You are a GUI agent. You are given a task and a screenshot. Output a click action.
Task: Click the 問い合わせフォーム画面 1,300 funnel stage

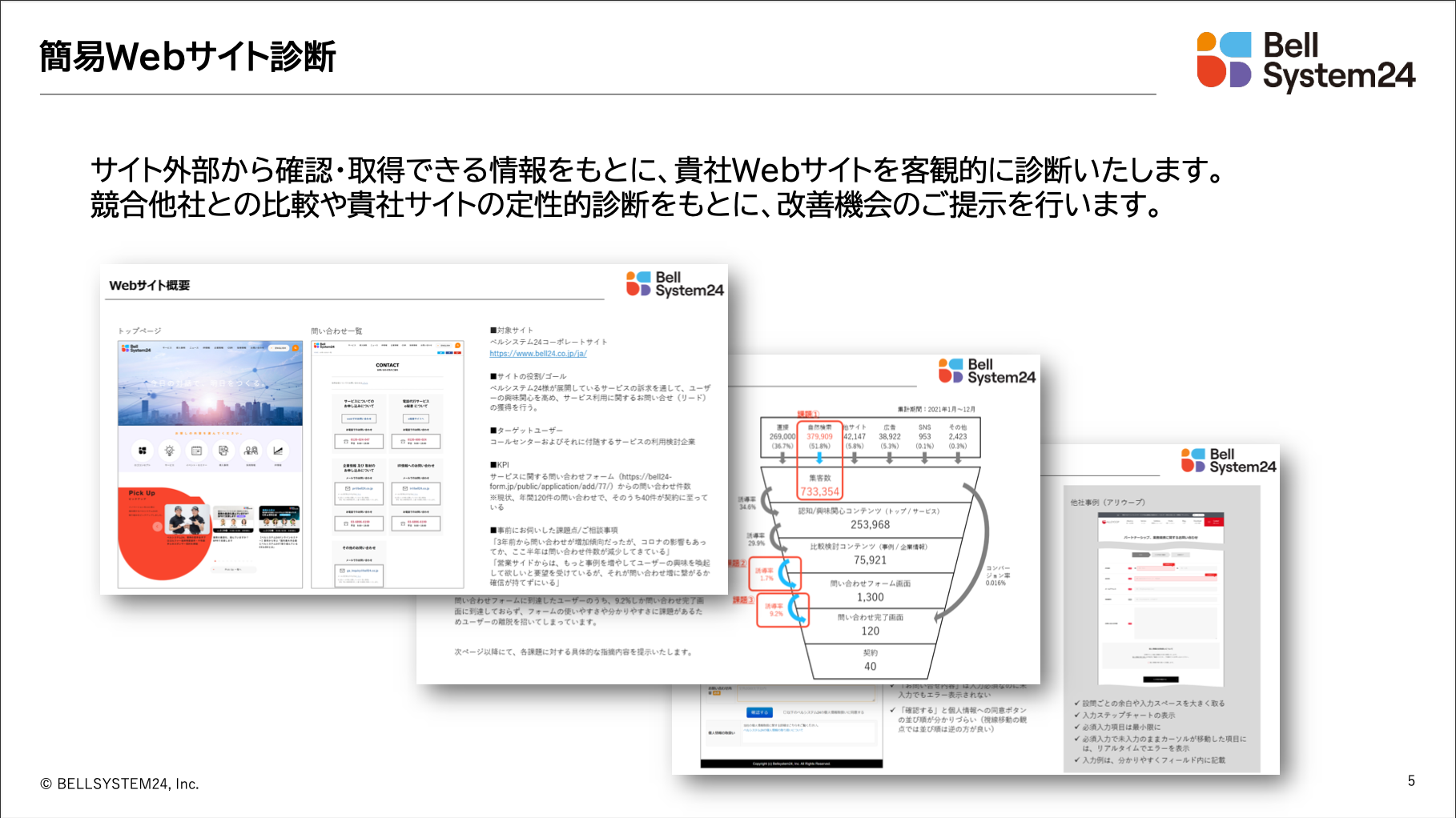(x=871, y=591)
